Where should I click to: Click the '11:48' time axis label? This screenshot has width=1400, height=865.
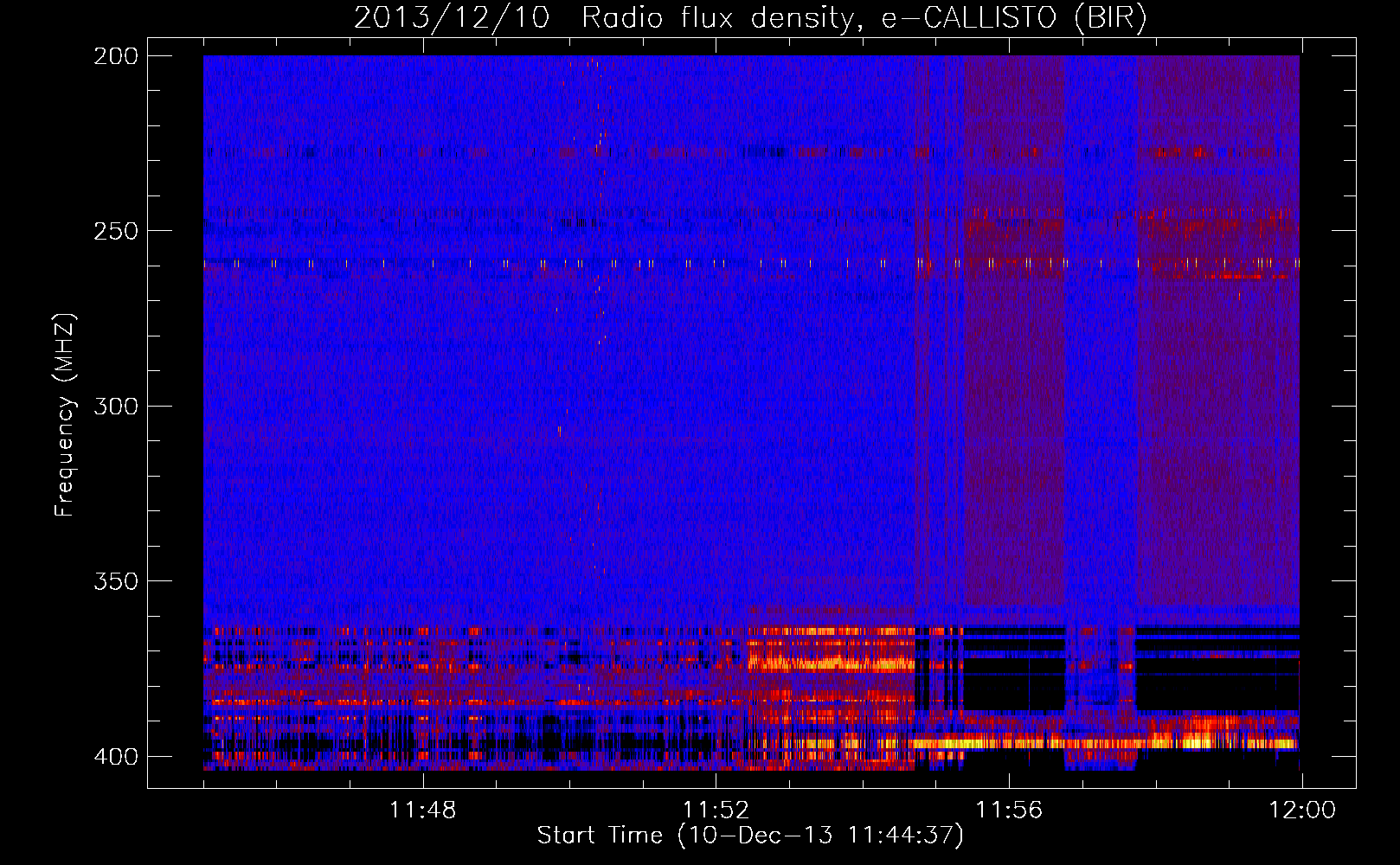click(x=422, y=811)
